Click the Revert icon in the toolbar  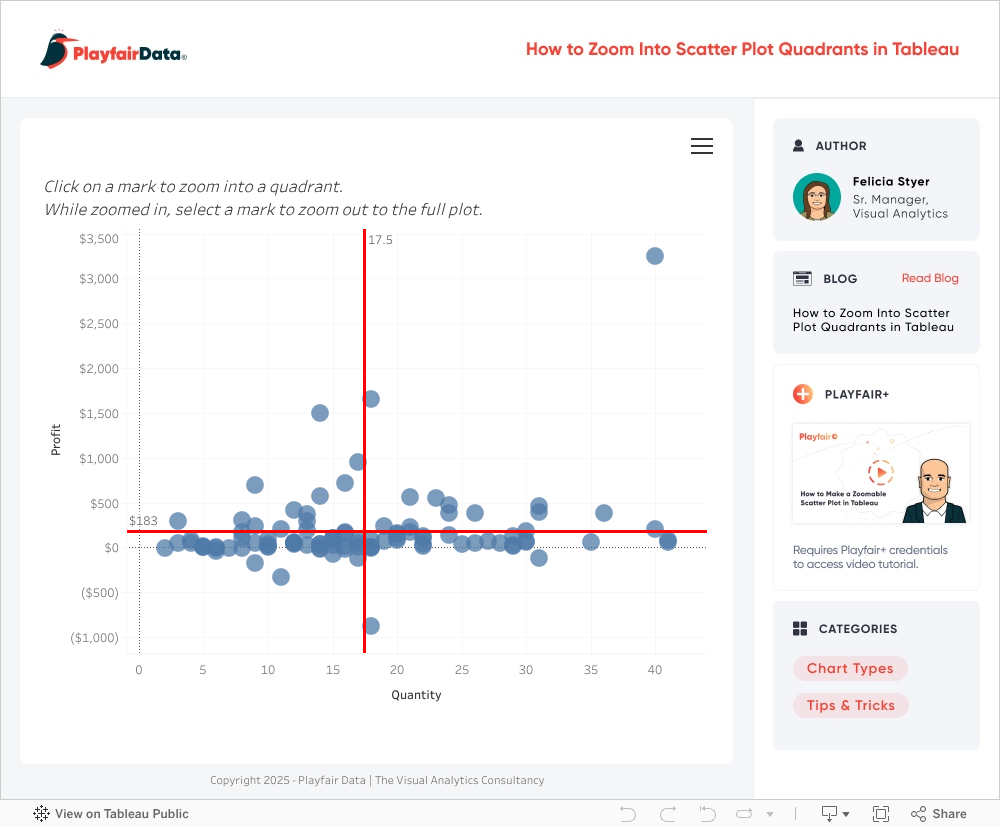click(x=708, y=814)
